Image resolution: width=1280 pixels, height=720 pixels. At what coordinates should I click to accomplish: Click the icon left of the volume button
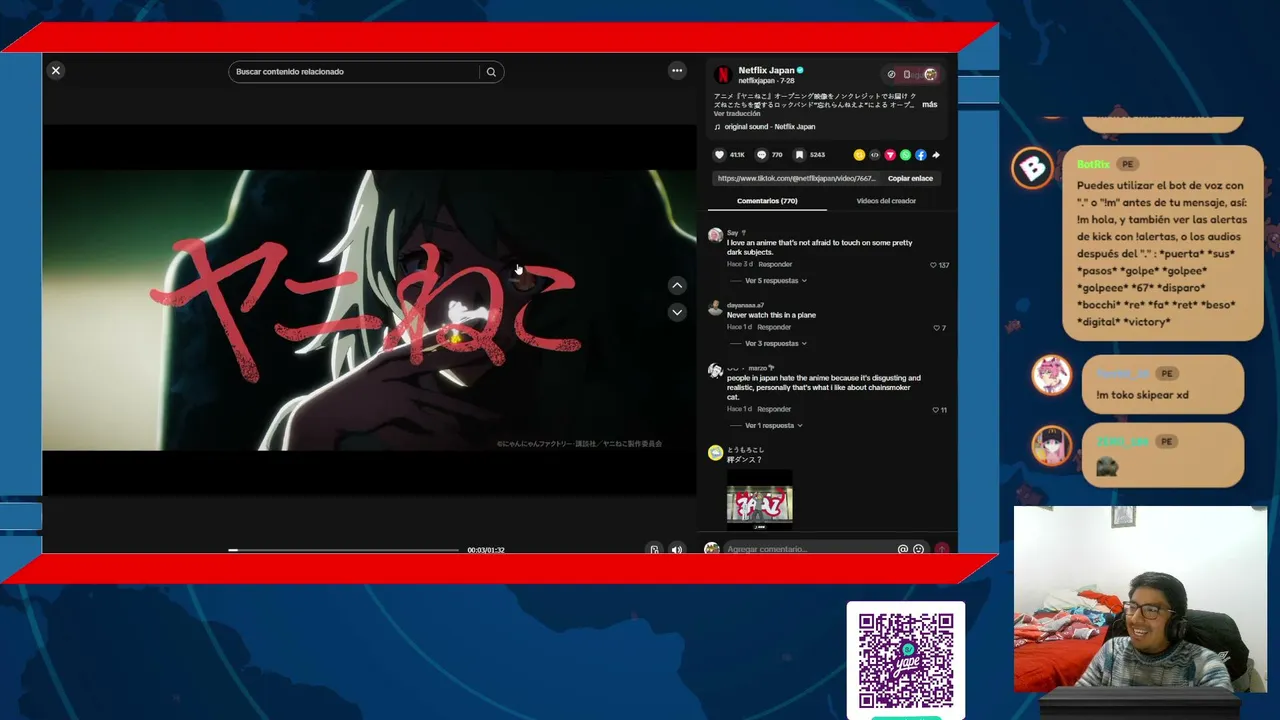click(654, 549)
